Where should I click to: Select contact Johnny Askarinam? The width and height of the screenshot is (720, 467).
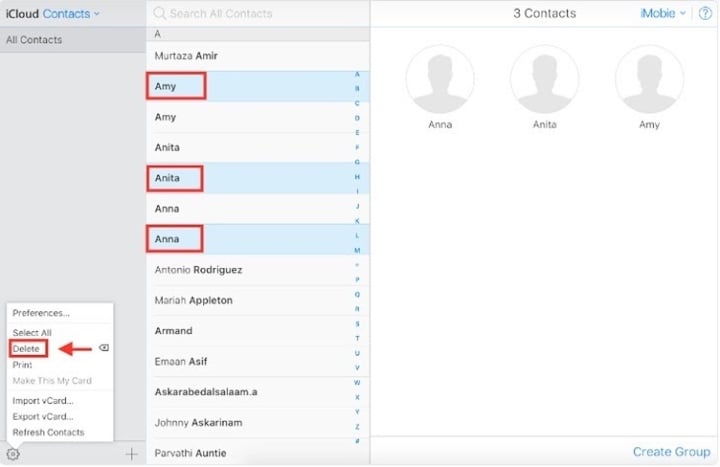pos(258,423)
